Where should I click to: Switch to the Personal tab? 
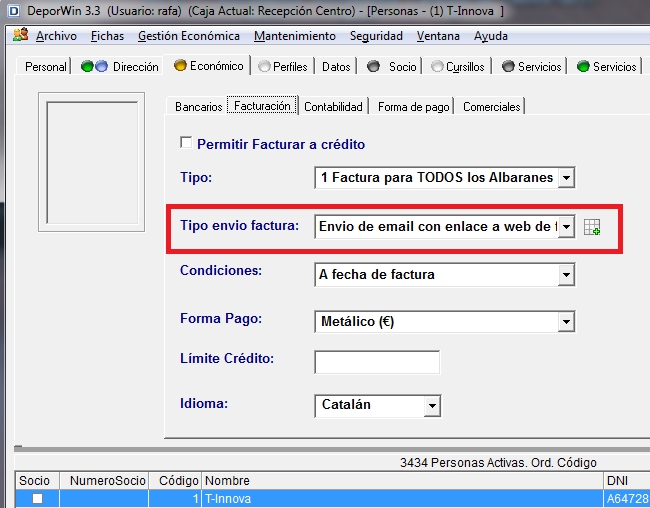(x=45, y=66)
